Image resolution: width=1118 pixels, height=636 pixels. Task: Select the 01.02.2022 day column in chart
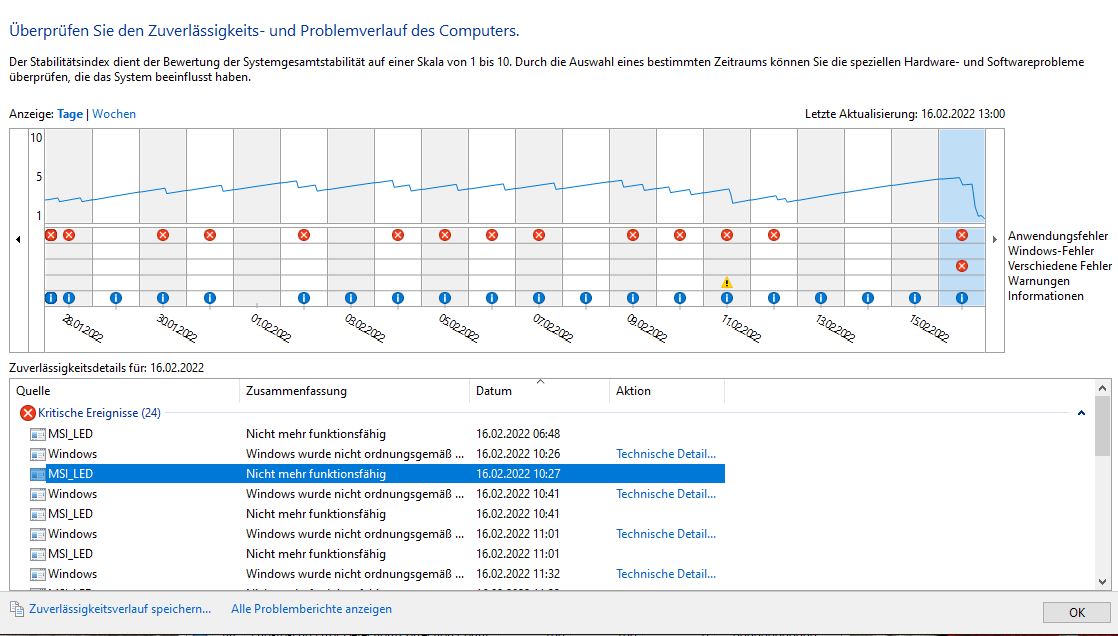click(x=257, y=217)
